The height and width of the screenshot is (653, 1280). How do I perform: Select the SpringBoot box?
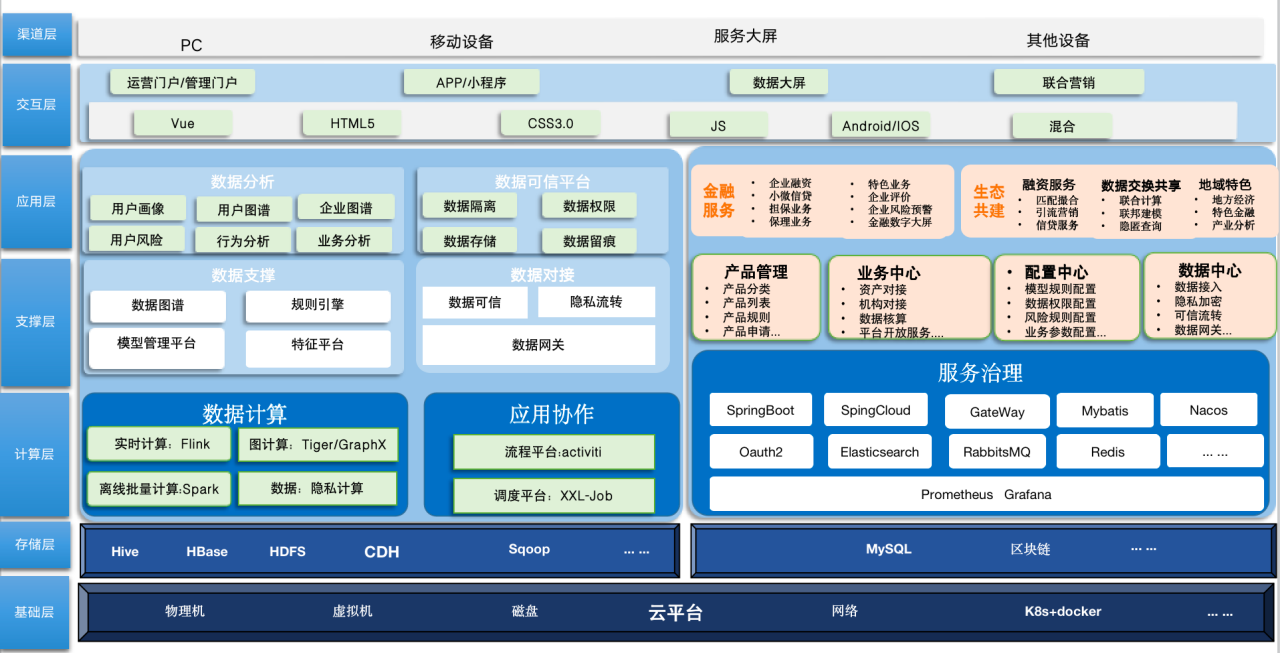(x=761, y=410)
